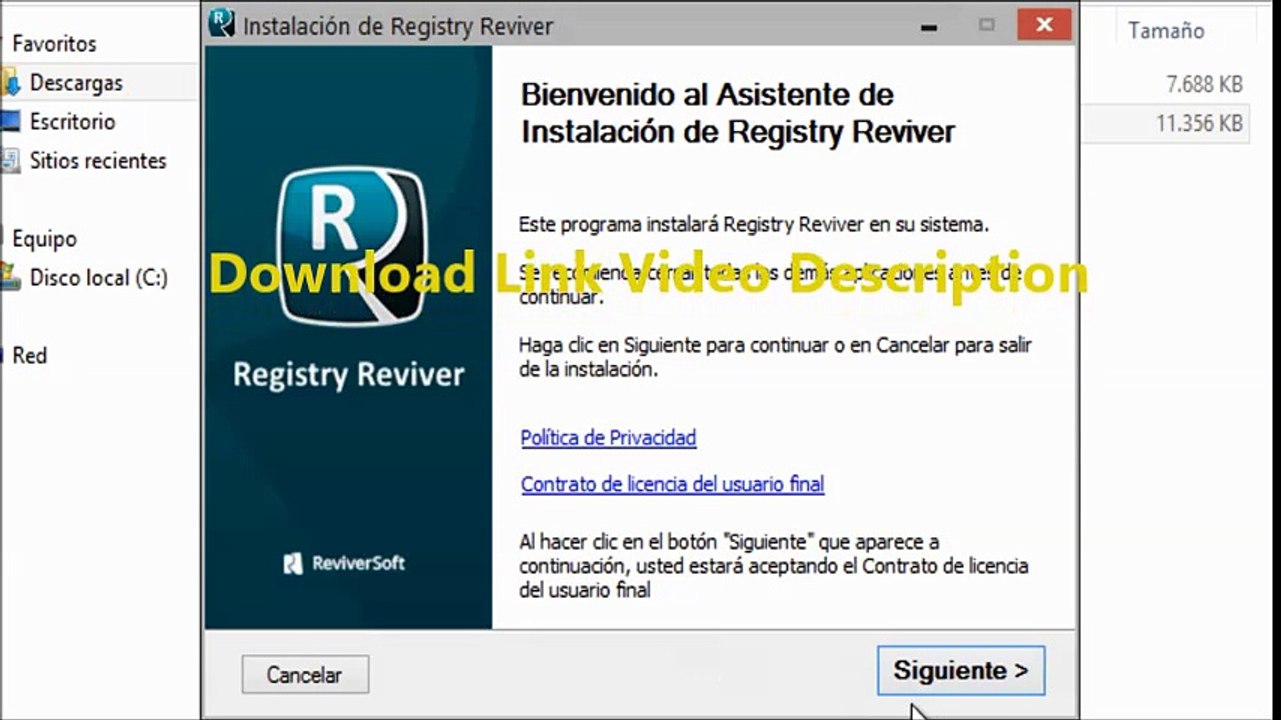Select Descargas in the Explorer sidebar
Viewport: 1281px width, 720px height.
coord(76,83)
